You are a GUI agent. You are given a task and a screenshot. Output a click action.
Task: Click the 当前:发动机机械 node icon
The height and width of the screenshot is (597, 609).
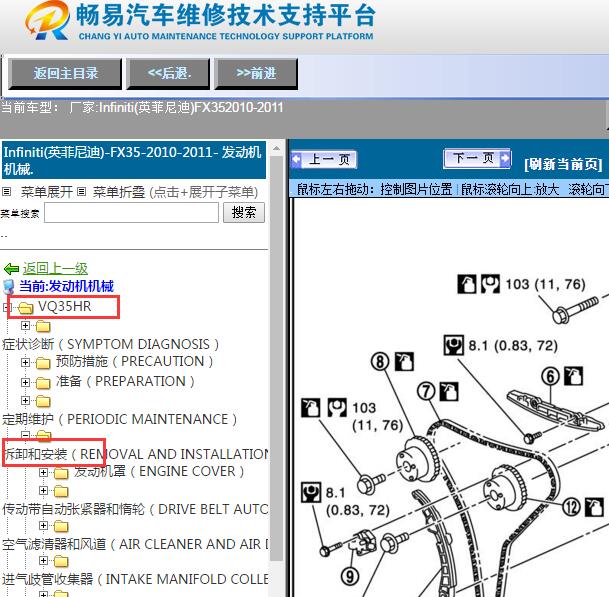point(9,287)
